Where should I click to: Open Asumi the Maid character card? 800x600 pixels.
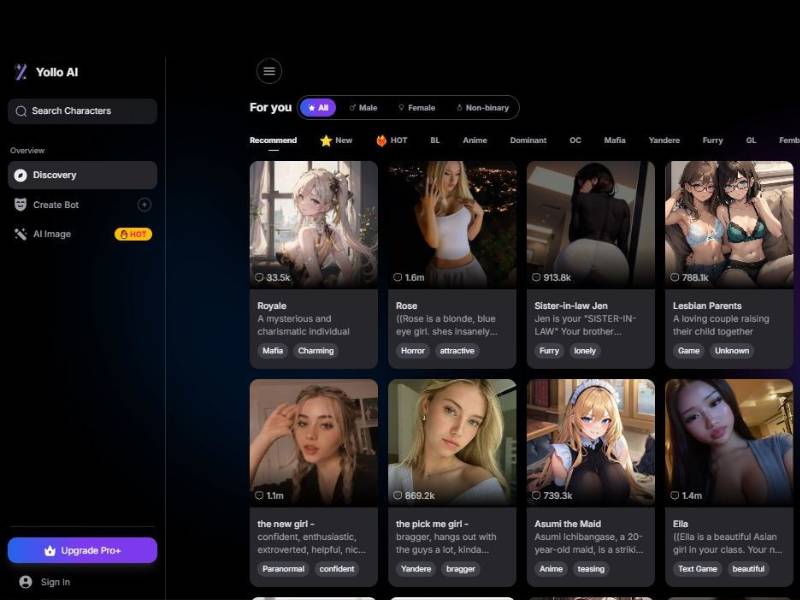[x=590, y=470]
